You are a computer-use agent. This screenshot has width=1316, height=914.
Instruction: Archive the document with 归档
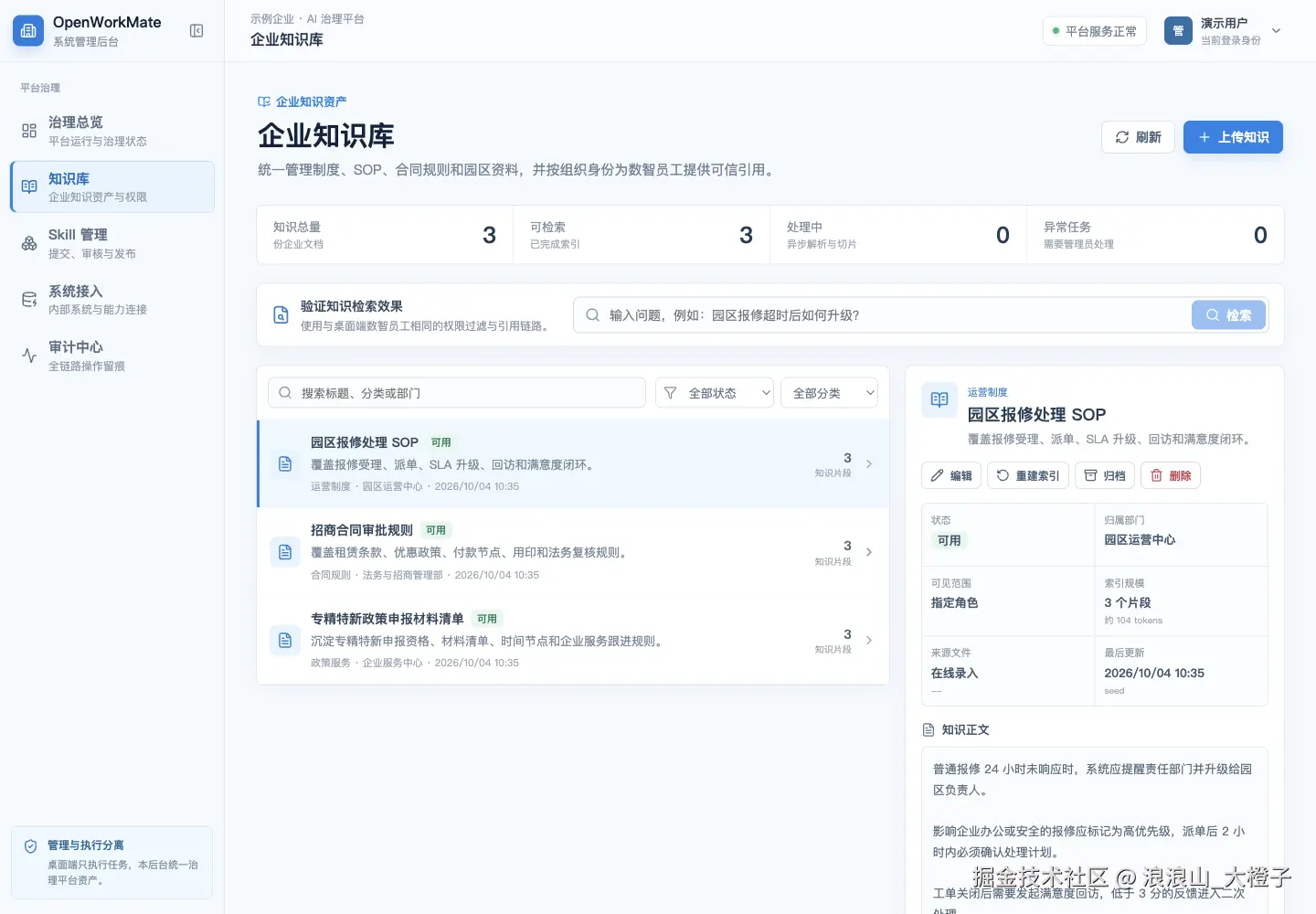[x=1105, y=475]
